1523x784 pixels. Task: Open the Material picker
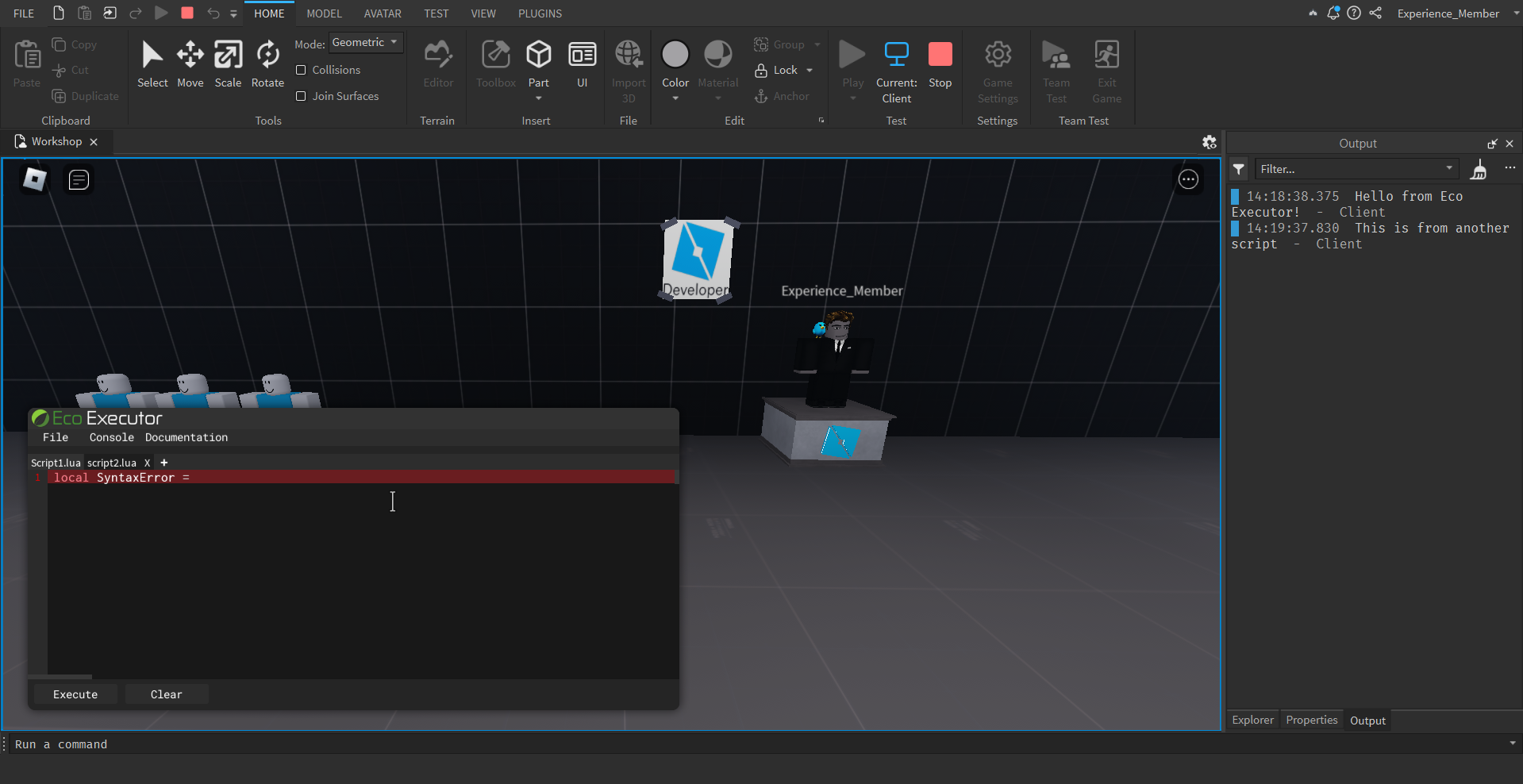point(718,54)
